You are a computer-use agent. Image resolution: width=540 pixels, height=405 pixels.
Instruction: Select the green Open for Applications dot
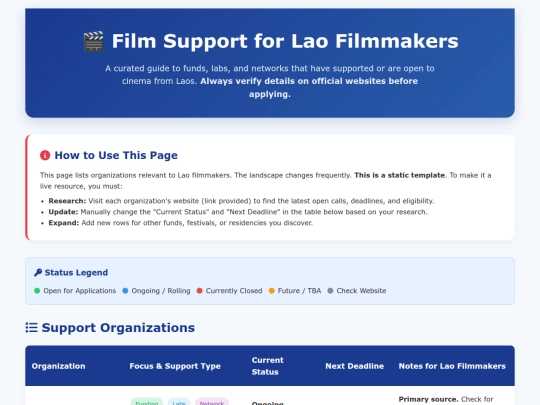37,291
